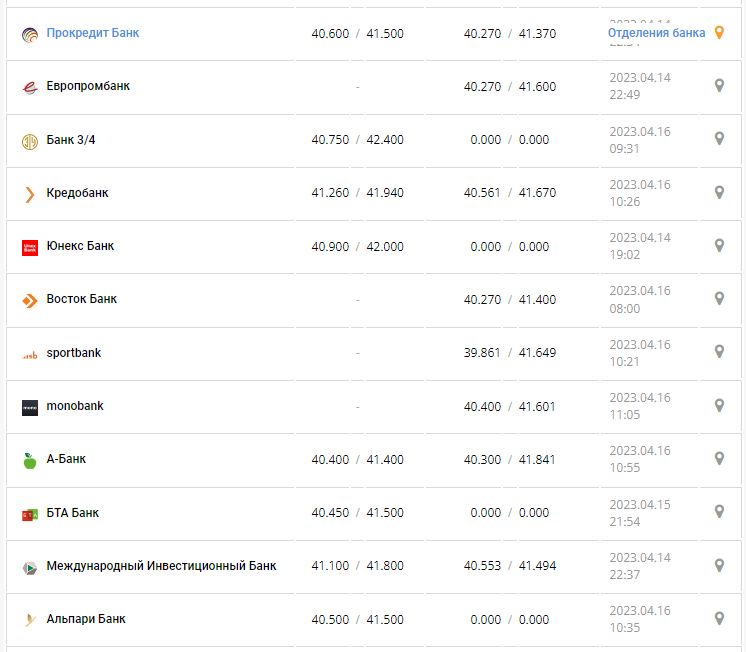Open Международный Инвестиционный Банк entry

(x=161, y=566)
